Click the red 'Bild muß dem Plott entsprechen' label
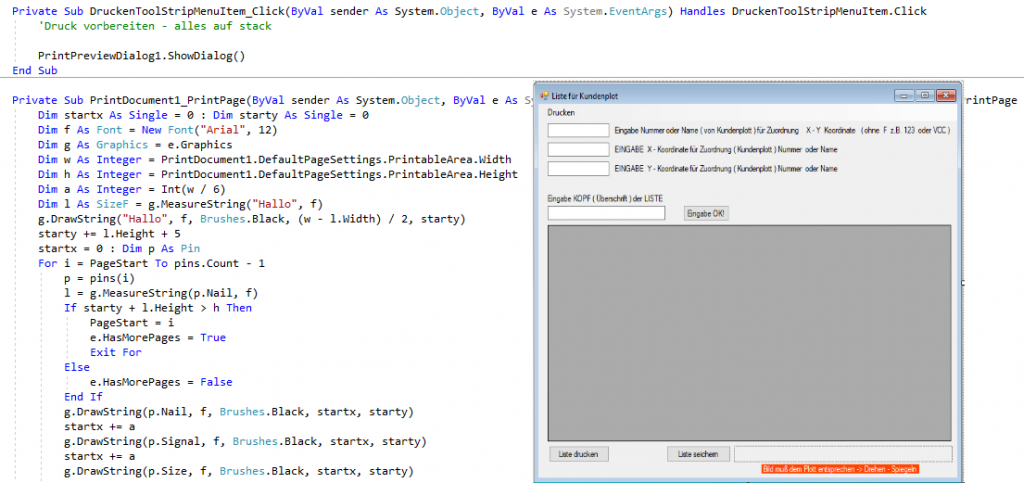The image size is (1024, 483). coord(840,469)
